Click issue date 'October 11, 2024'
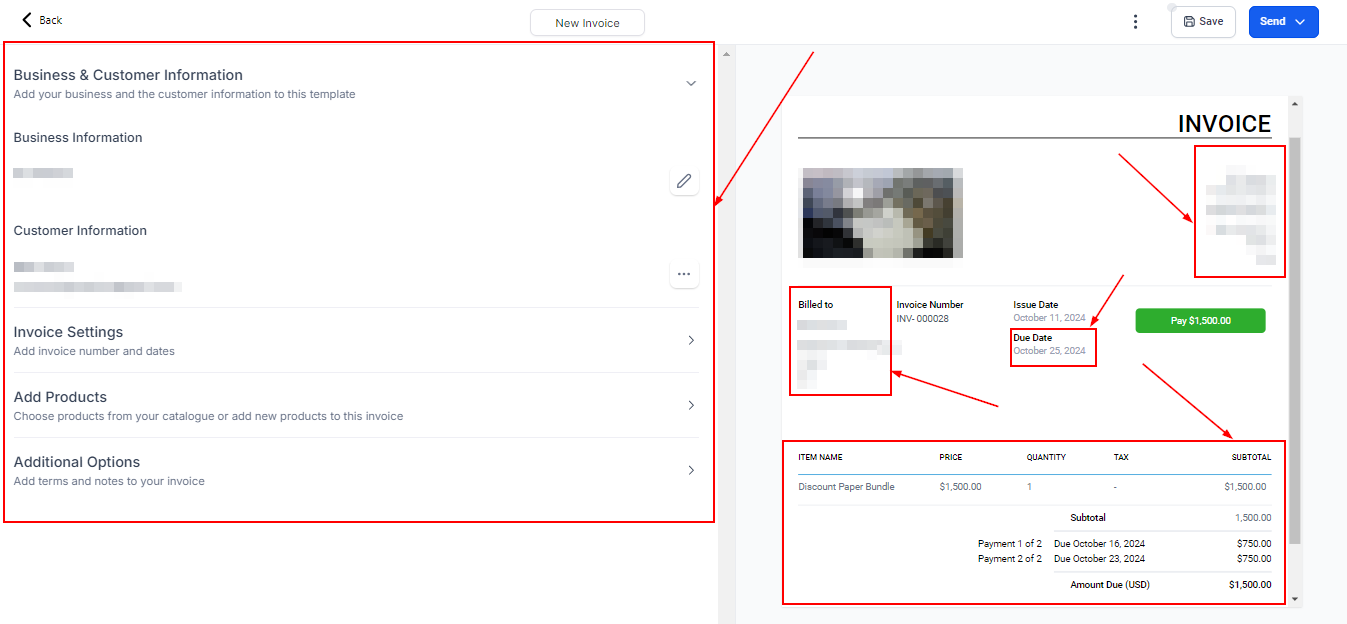The height and width of the screenshot is (624, 1347). tap(1049, 318)
